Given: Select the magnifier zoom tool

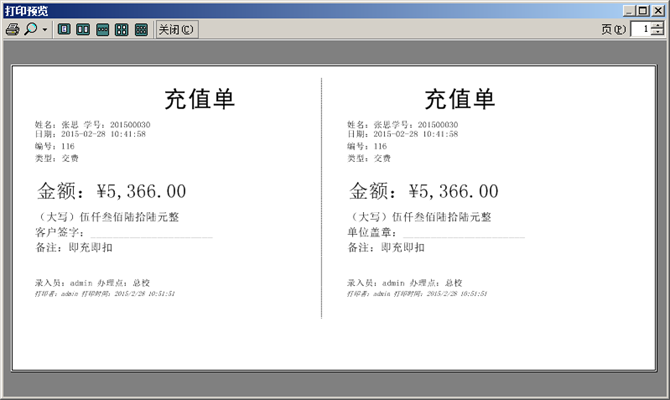Looking at the screenshot, I should coord(30,30).
